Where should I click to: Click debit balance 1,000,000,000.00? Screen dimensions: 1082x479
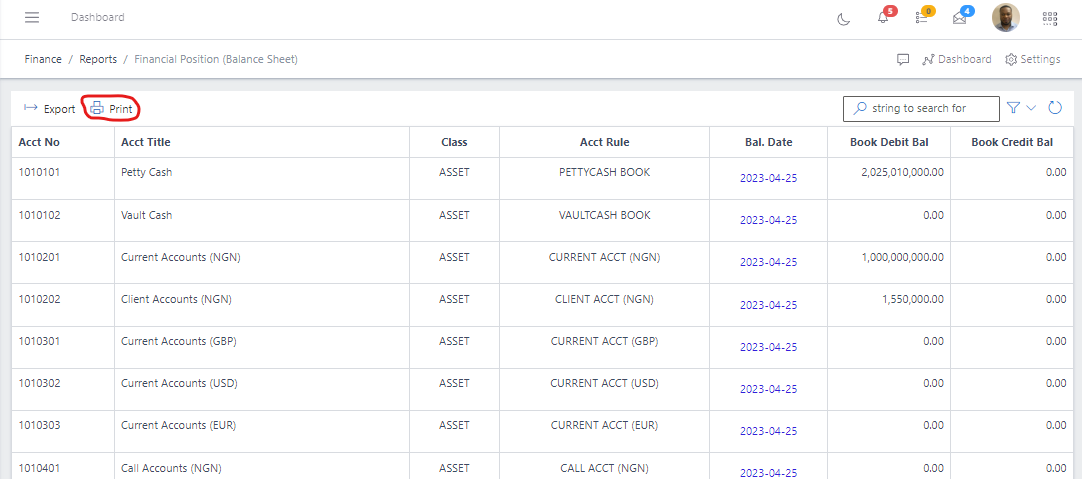click(903, 257)
